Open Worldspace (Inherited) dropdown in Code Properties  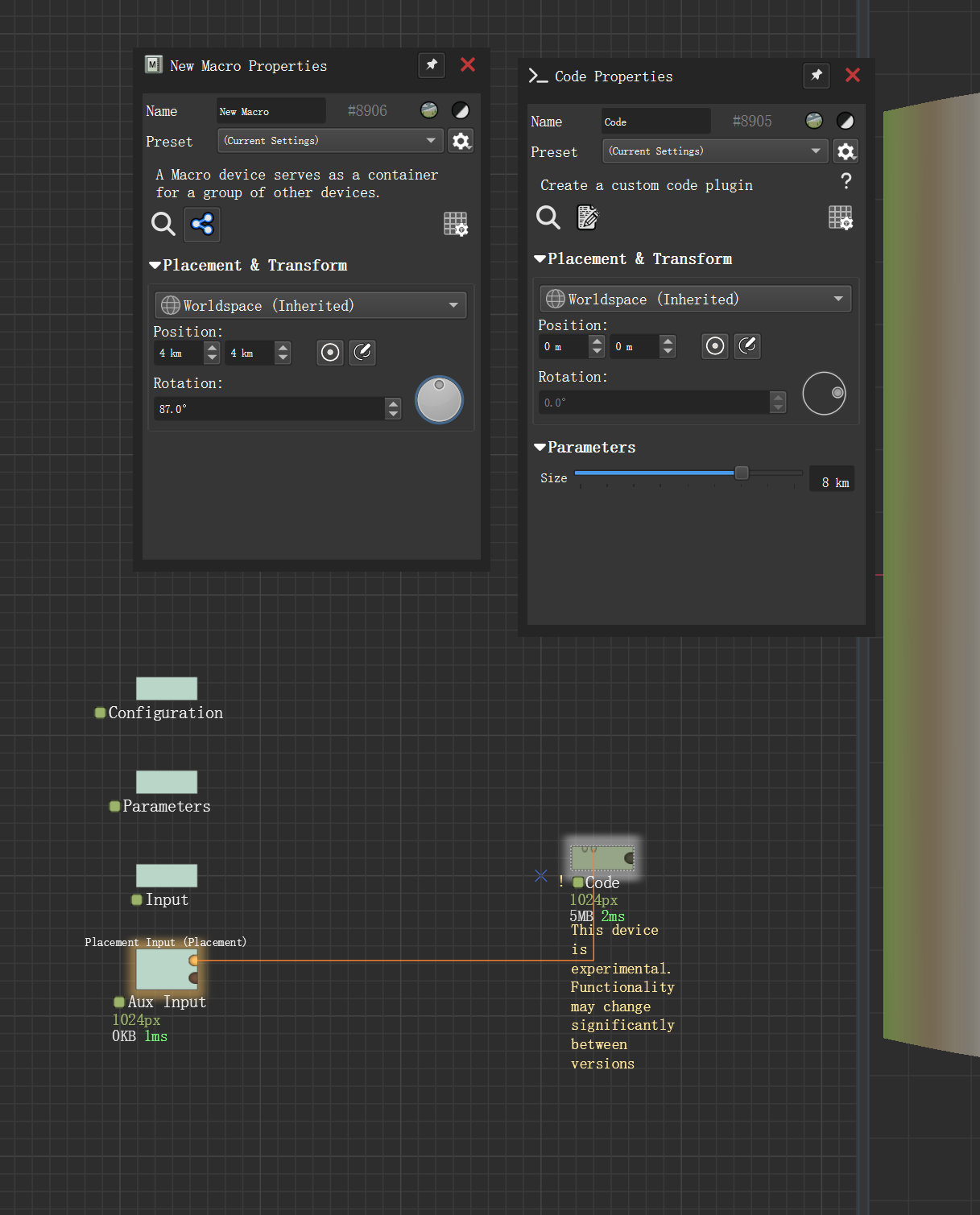pyautogui.click(x=696, y=300)
